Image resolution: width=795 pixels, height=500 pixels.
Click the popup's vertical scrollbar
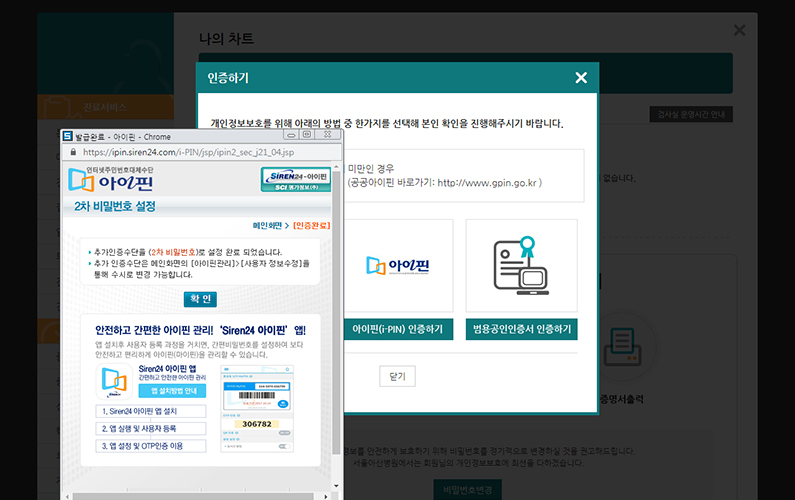[x=336, y=314]
